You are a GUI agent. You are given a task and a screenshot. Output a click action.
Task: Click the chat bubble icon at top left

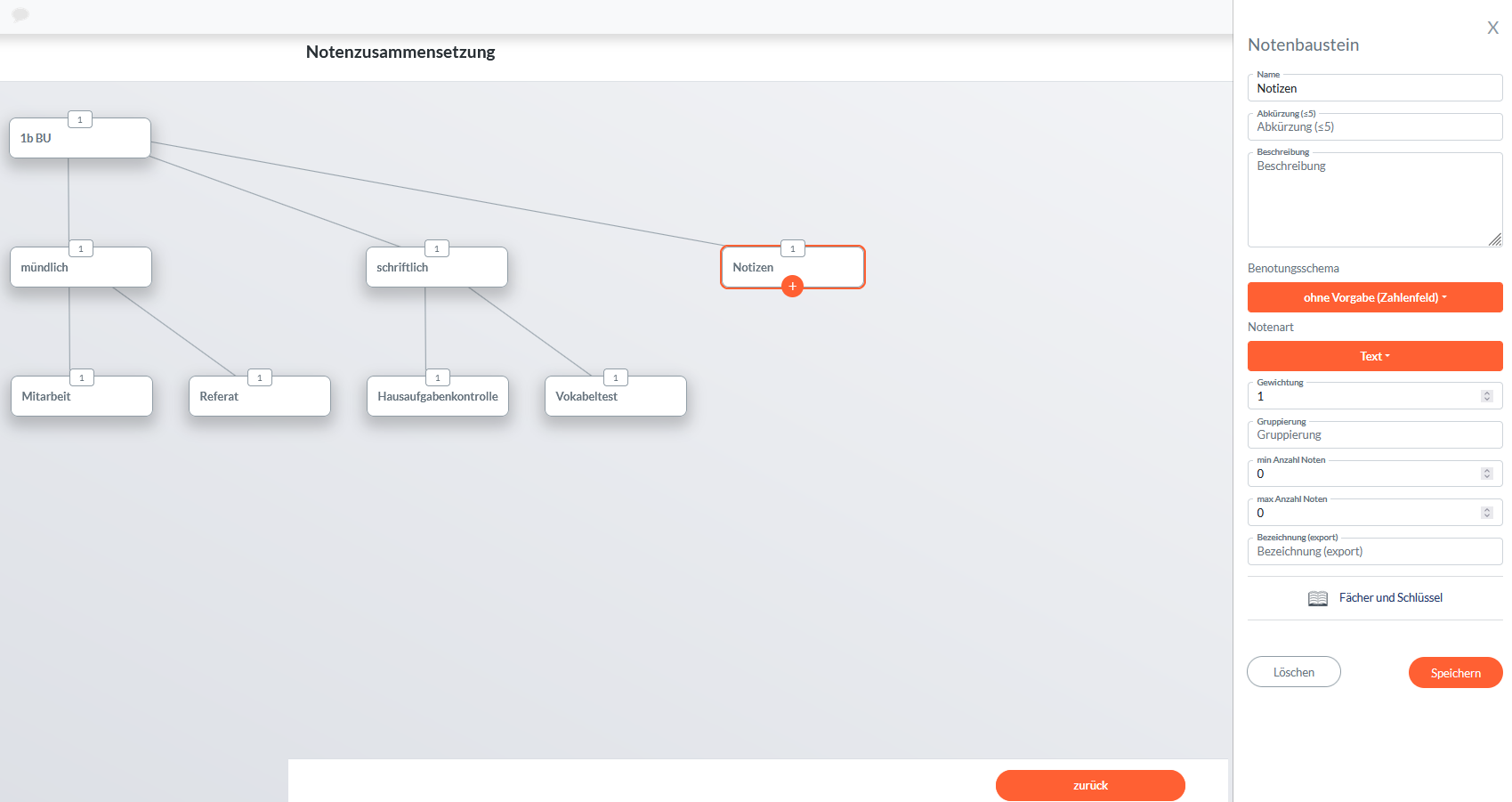20,14
